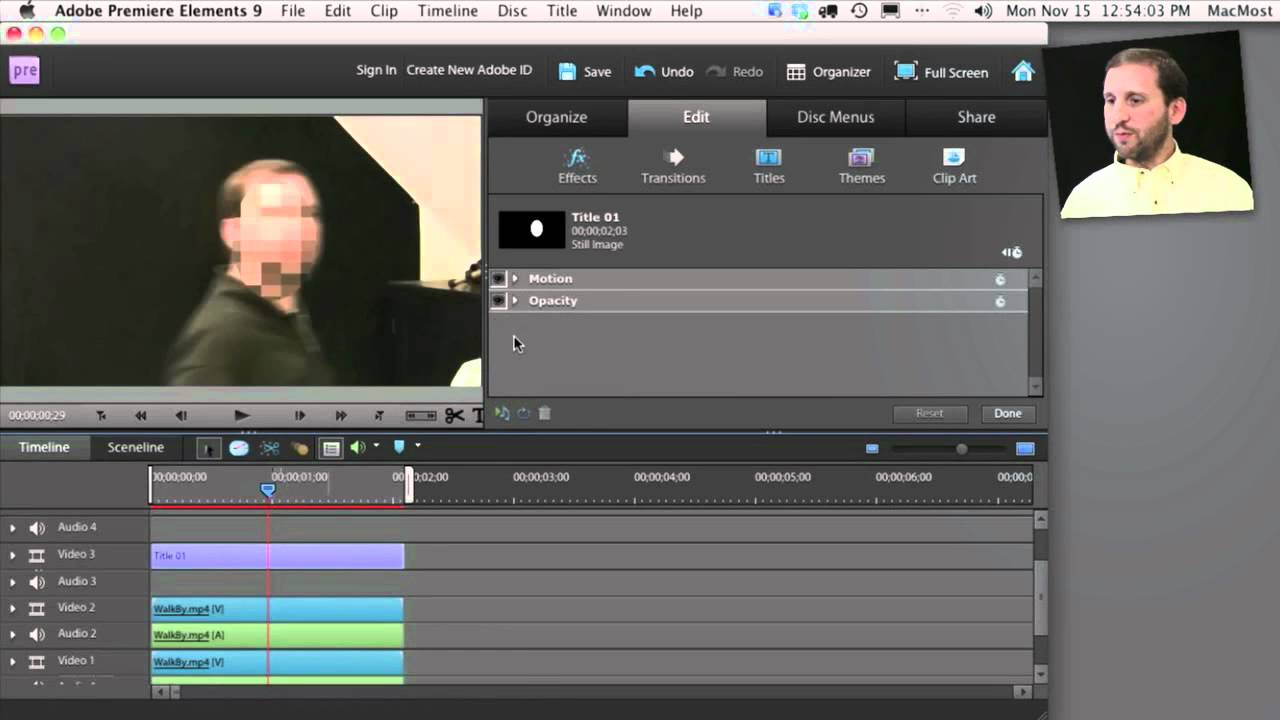Click the Show Keyframes stopwatch icon

coord(1012,252)
